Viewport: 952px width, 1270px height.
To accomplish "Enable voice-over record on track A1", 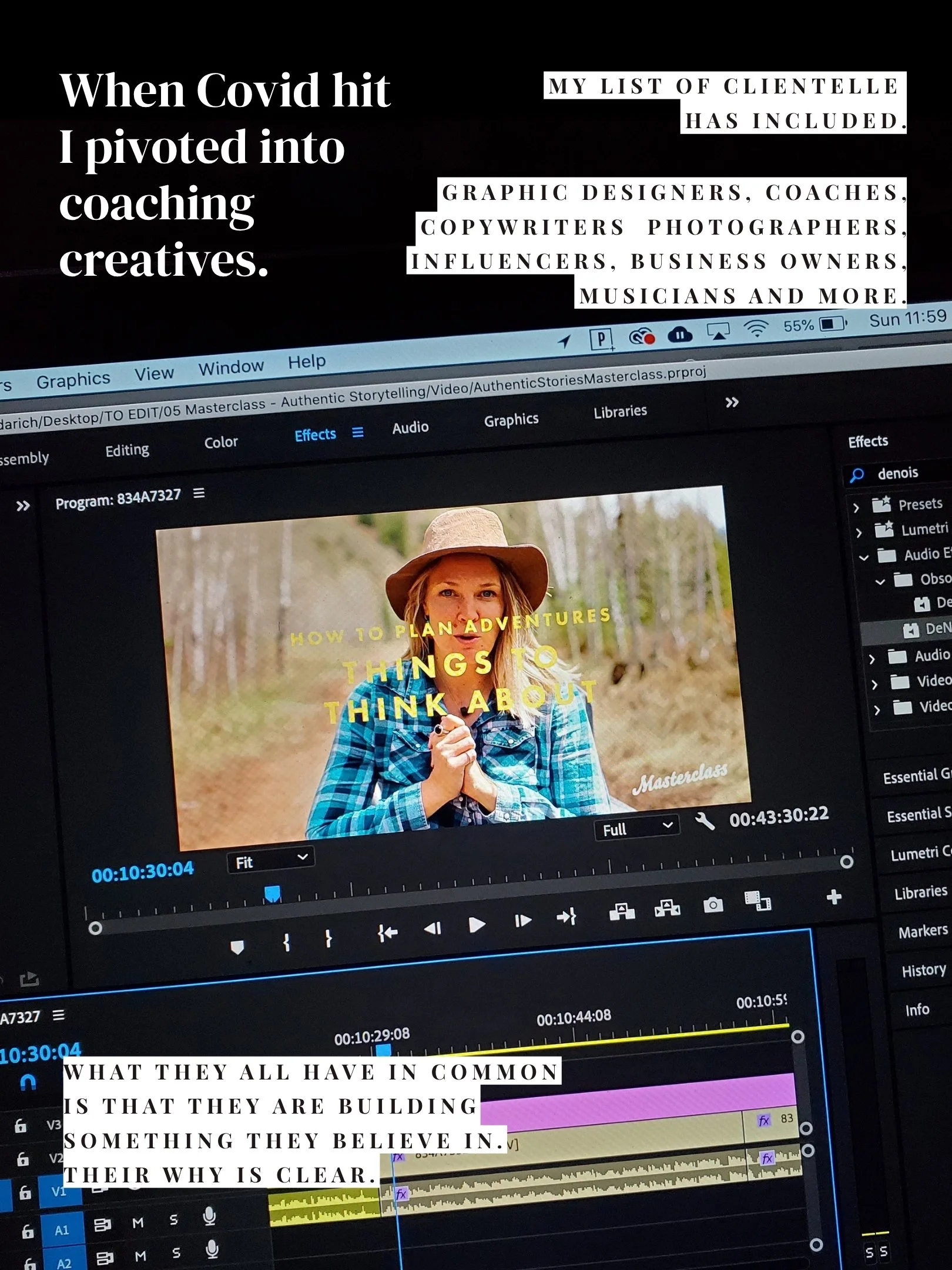I will pyautogui.click(x=209, y=1216).
